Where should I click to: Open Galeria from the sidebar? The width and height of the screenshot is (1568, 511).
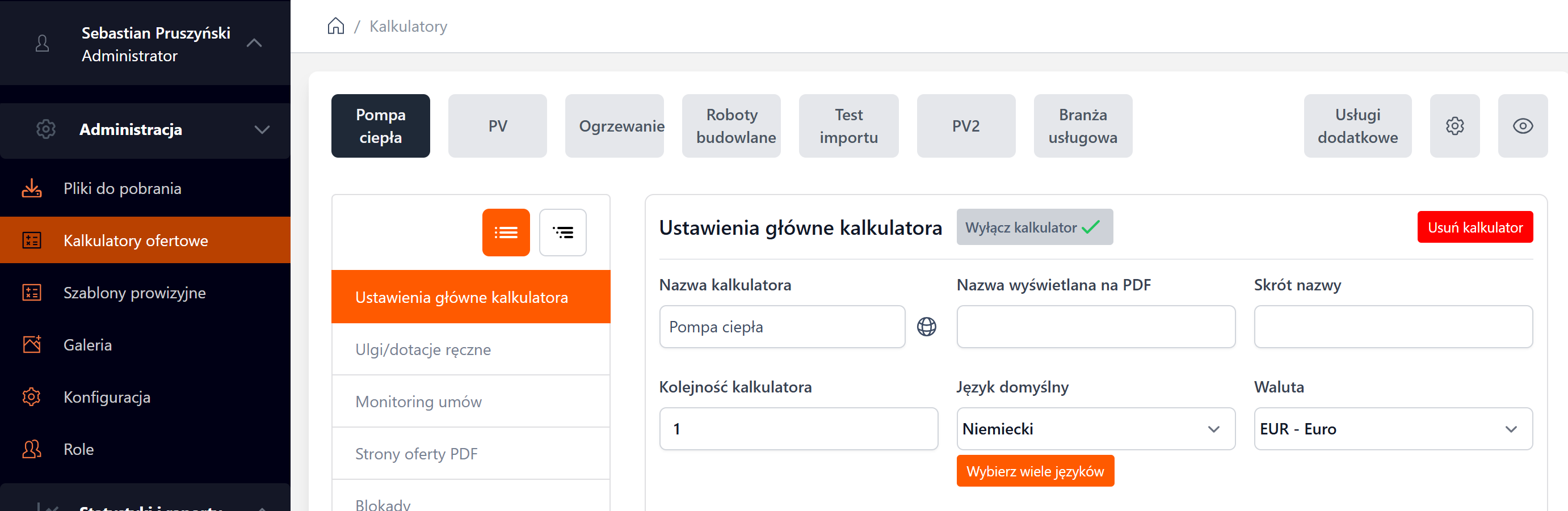[87, 345]
